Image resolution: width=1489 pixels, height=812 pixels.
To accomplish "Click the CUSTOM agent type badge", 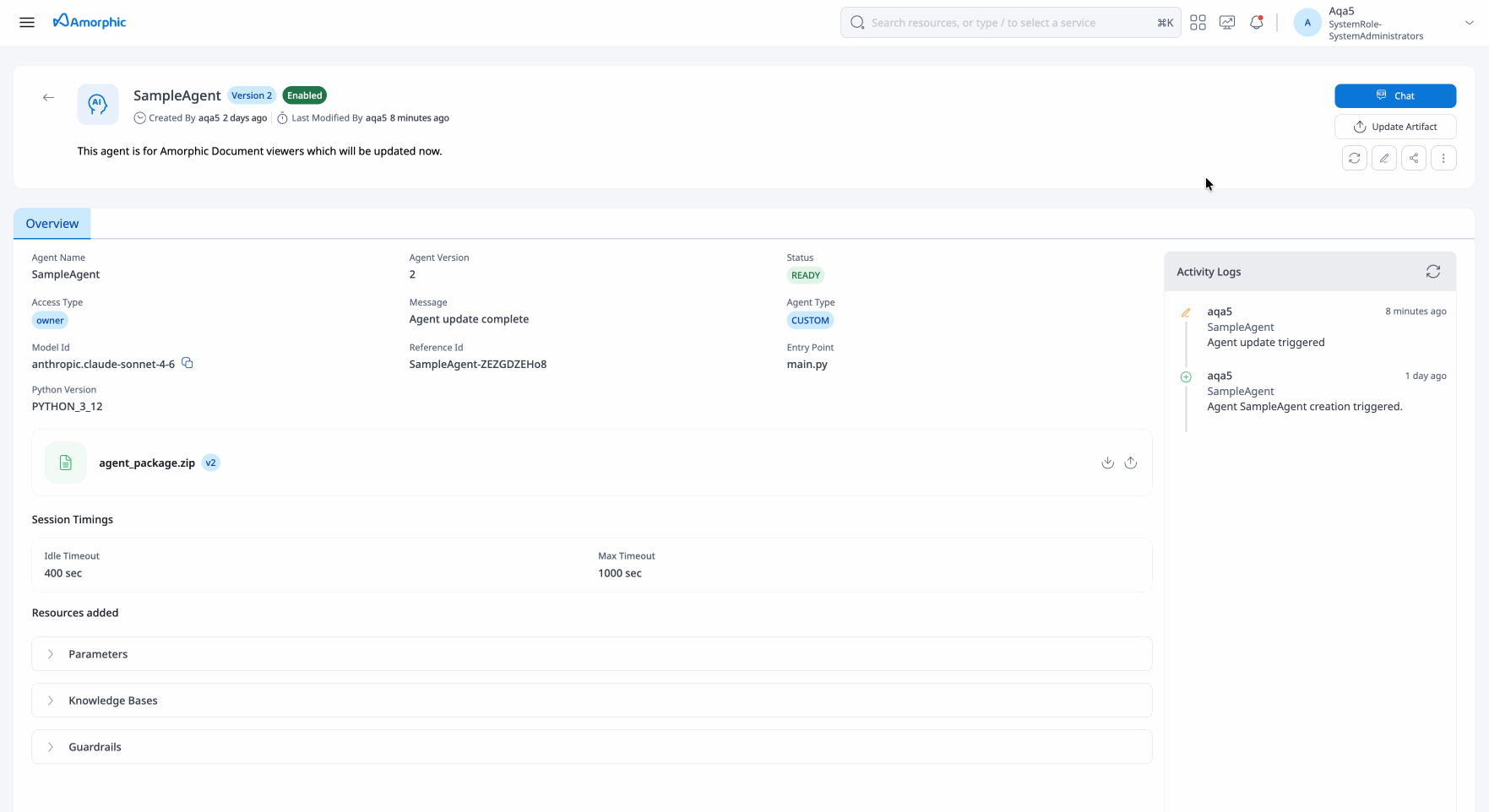I will (810, 320).
